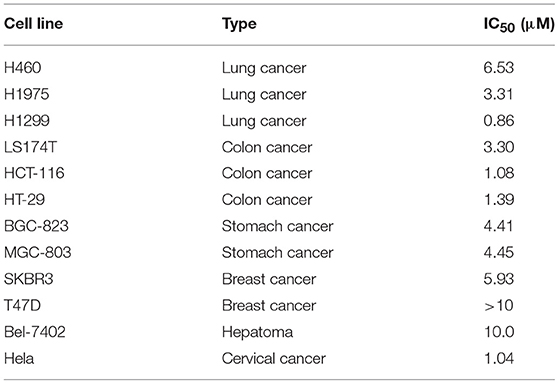Click the T47D IC50 value >10
Screen dimensions: 558x383
[499, 305]
